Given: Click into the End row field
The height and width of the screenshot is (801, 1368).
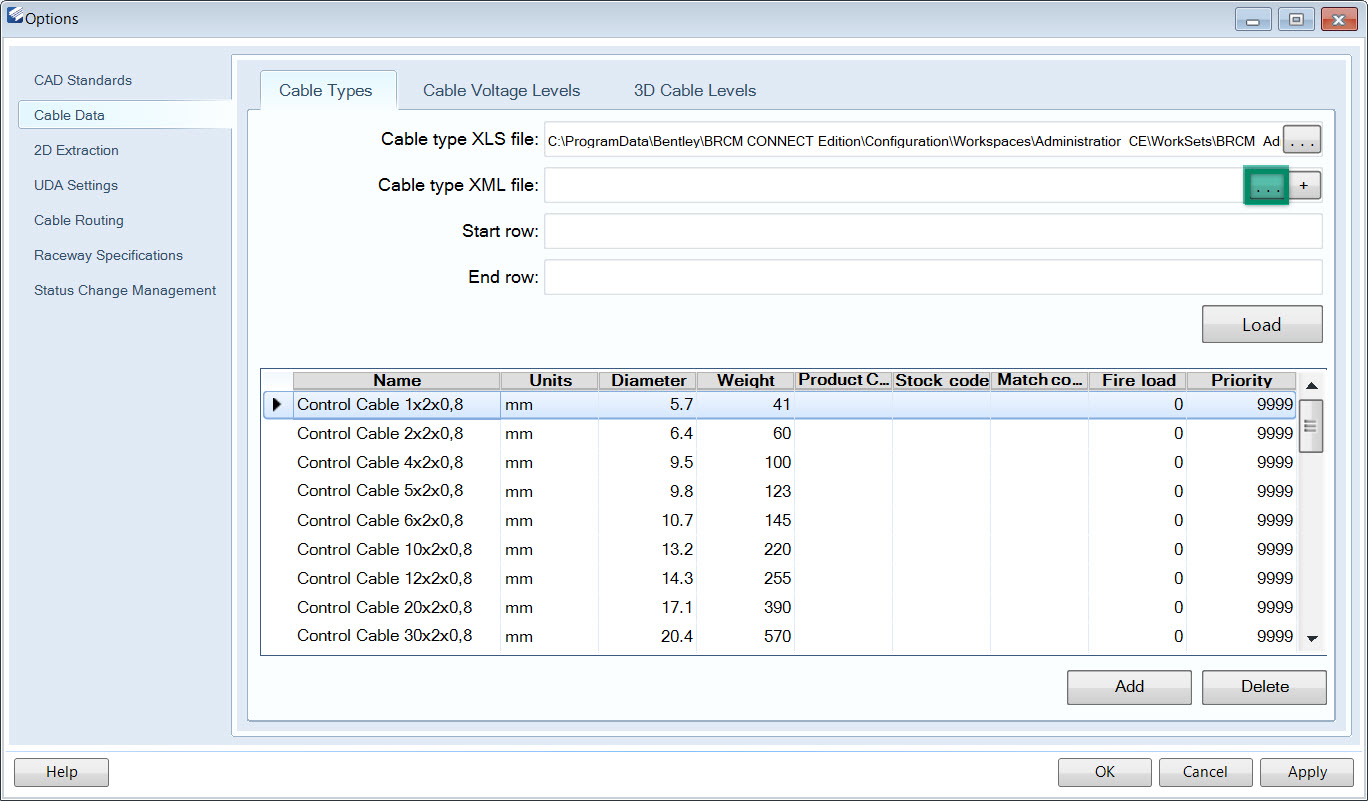Looking at the screenshot, I should coord(933,277).
